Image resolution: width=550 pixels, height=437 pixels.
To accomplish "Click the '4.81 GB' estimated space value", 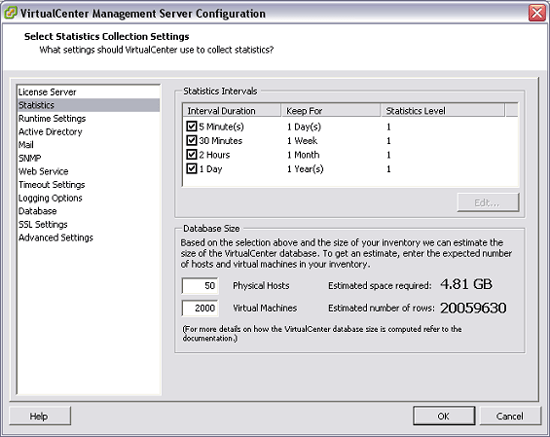I will pos(466,284).
